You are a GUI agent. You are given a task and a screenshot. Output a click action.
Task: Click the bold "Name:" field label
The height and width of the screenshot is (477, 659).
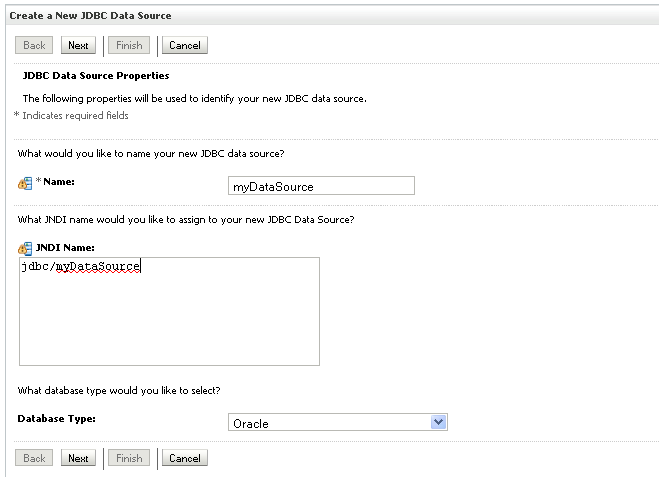pos(58,182)
